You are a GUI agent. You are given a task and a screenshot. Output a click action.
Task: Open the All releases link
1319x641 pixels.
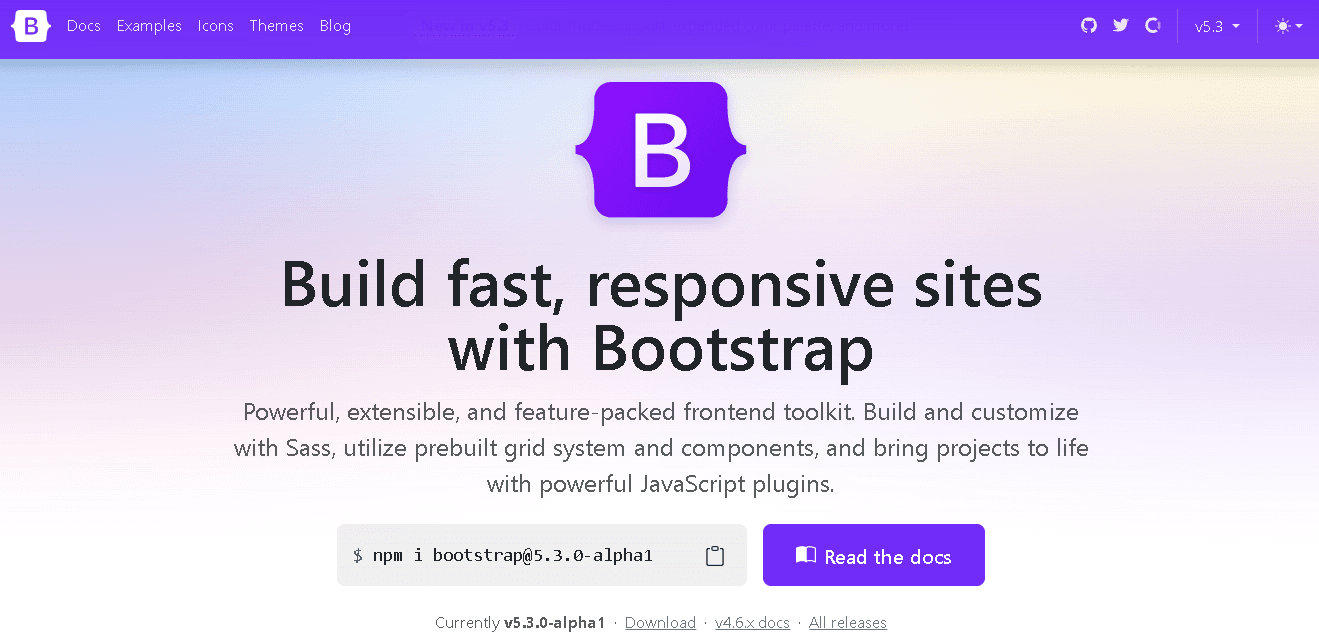coord(848,623)
